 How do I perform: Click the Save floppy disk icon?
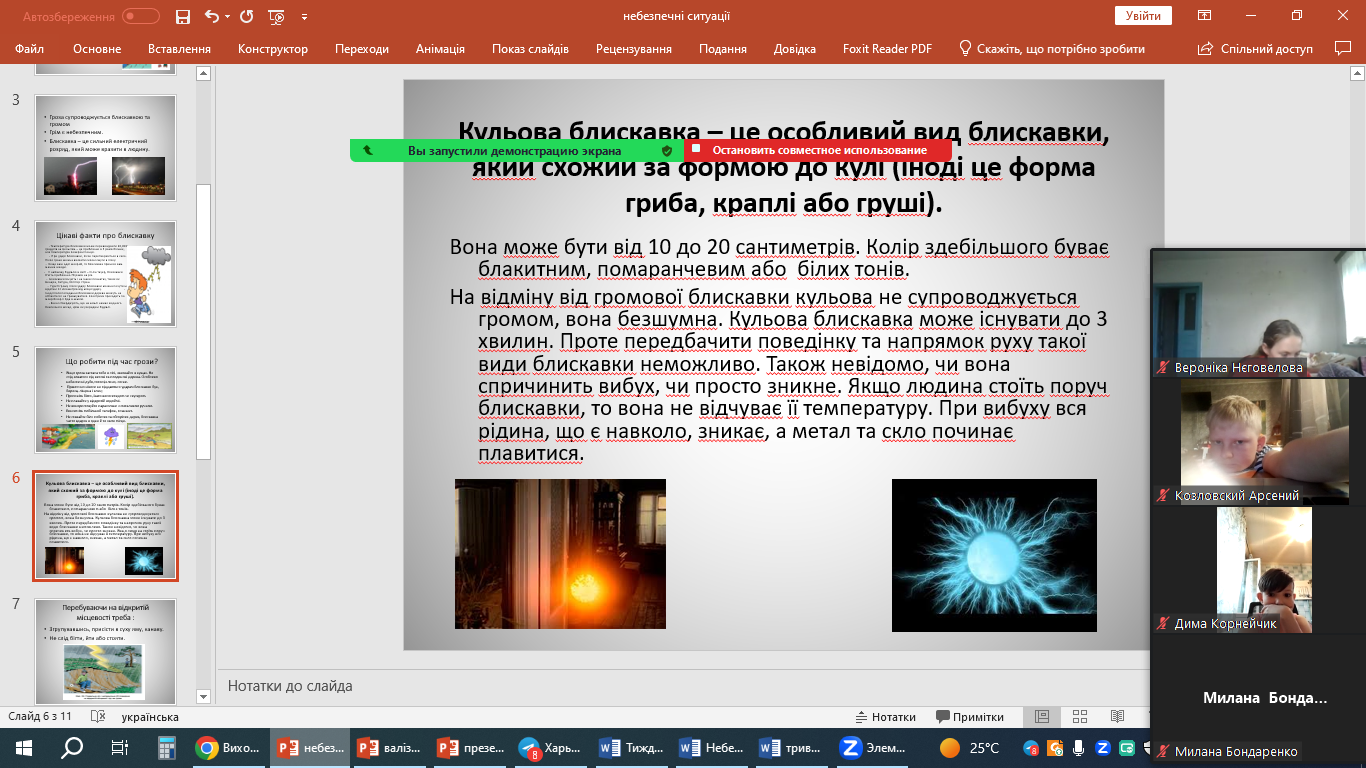(x=183, y=16)
